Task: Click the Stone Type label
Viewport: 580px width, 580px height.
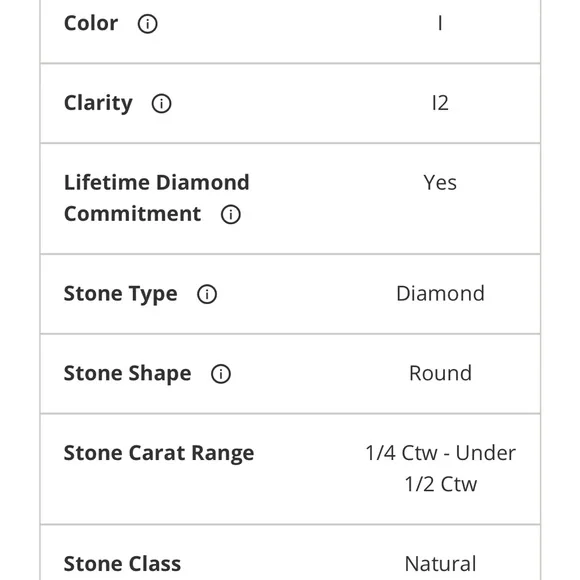Action: [121, 294]
